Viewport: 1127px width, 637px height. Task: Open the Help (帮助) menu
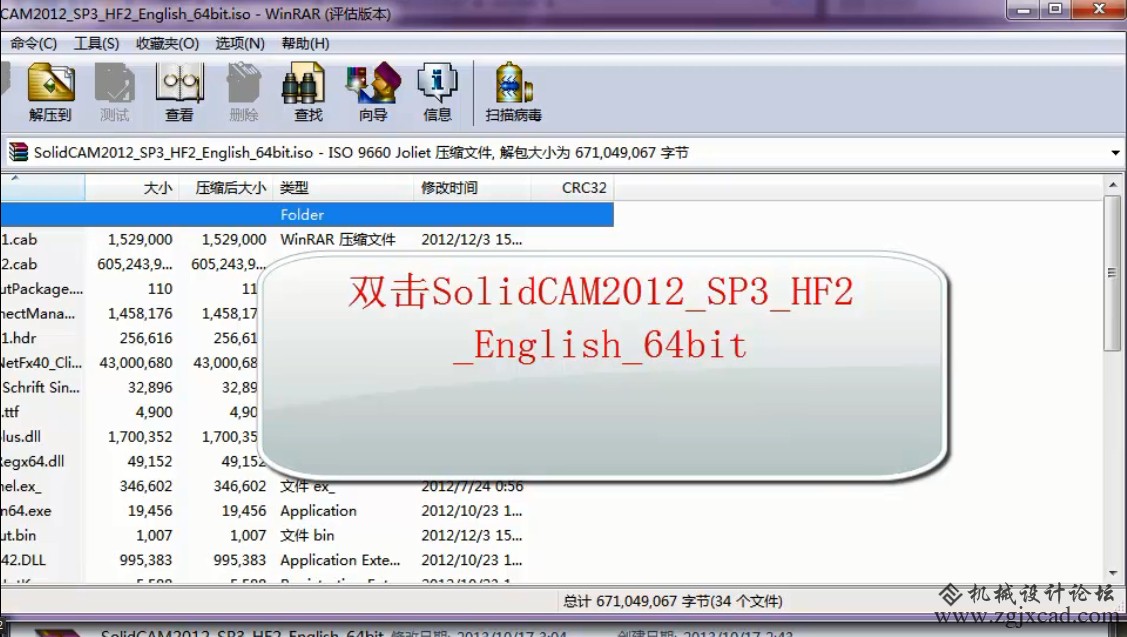click(305, 43)
